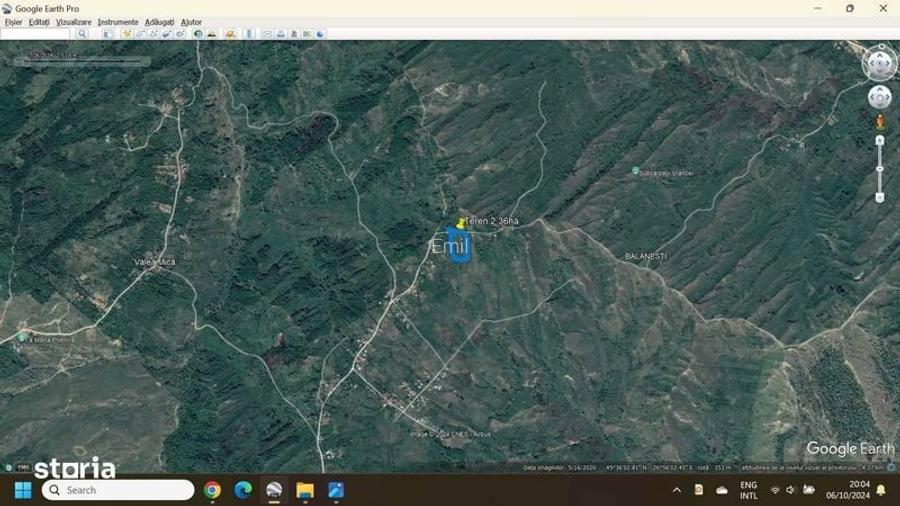Expand the Vizualizare menu
The width and height of the screenshot is (900, 506).
73,21
